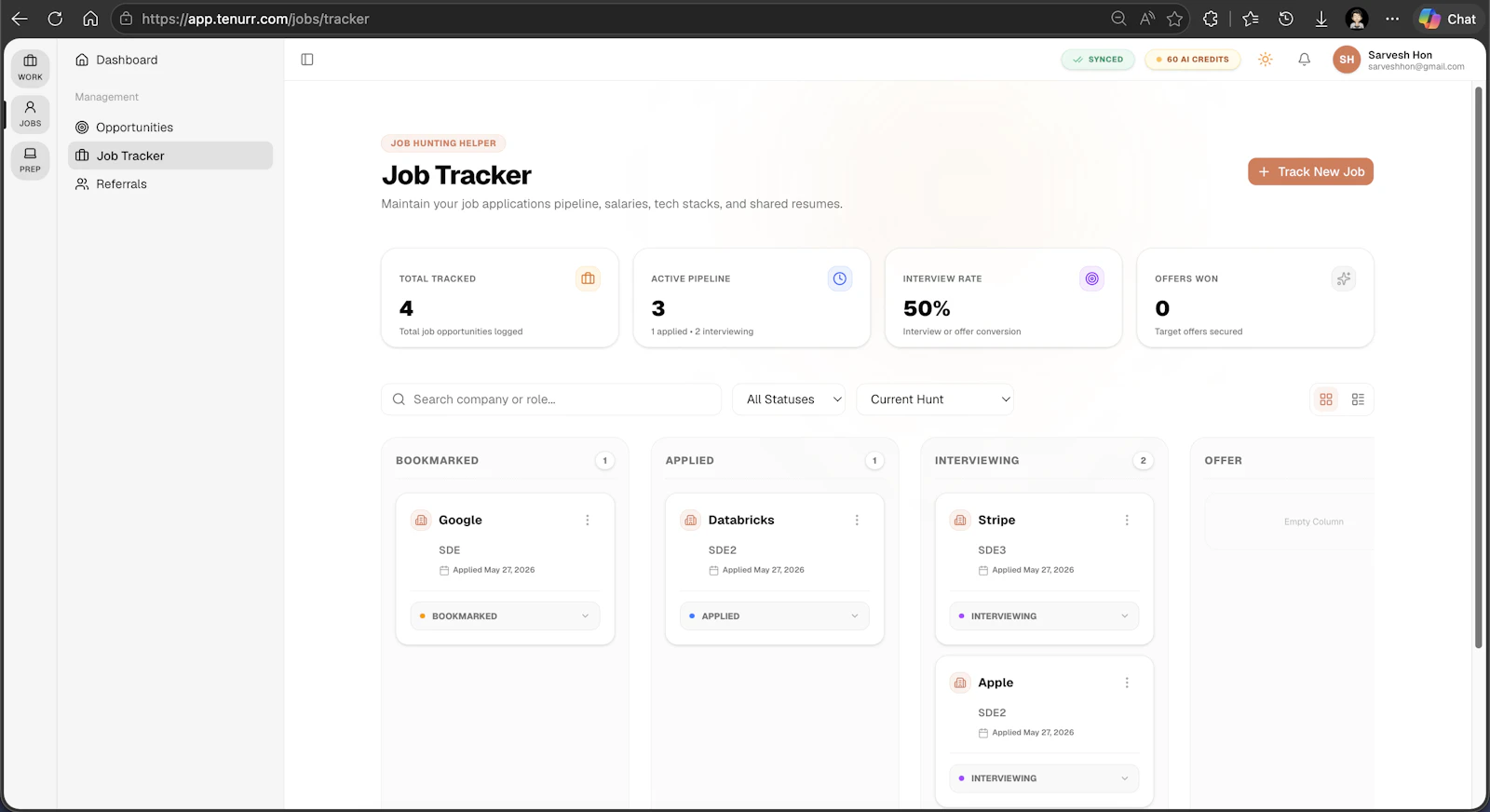
Task: Click the Stripe company building icon
Action: [960, 521]
